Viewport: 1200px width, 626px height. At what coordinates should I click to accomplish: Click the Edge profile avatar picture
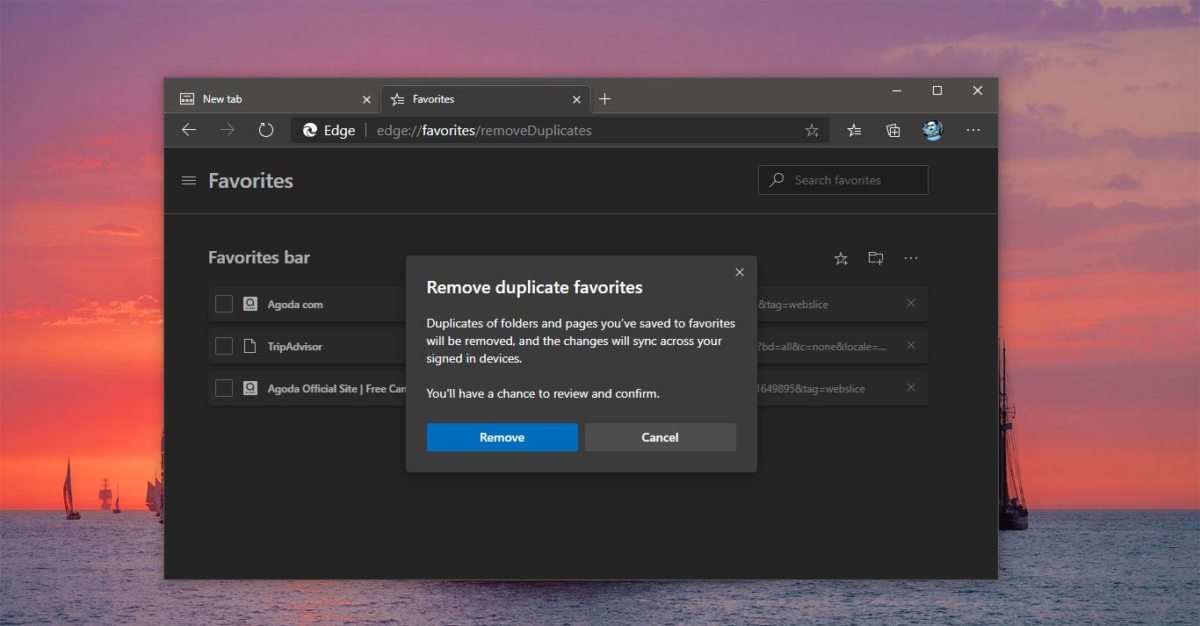point(932,130)
